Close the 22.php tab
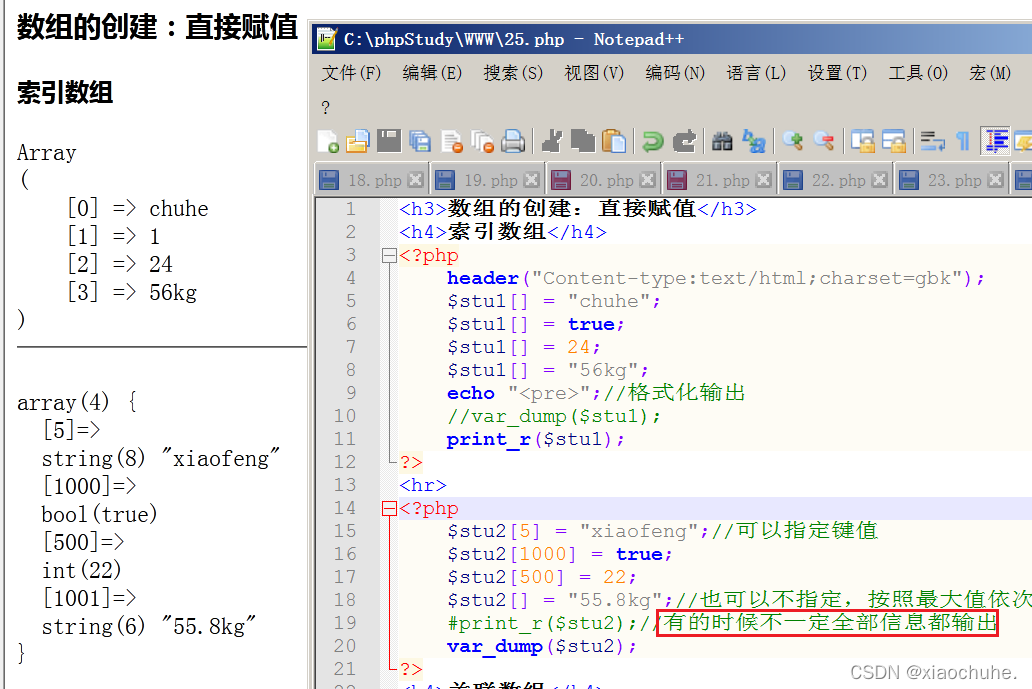The height and width of the screenshot is (689, 1032). click(879, 180)
